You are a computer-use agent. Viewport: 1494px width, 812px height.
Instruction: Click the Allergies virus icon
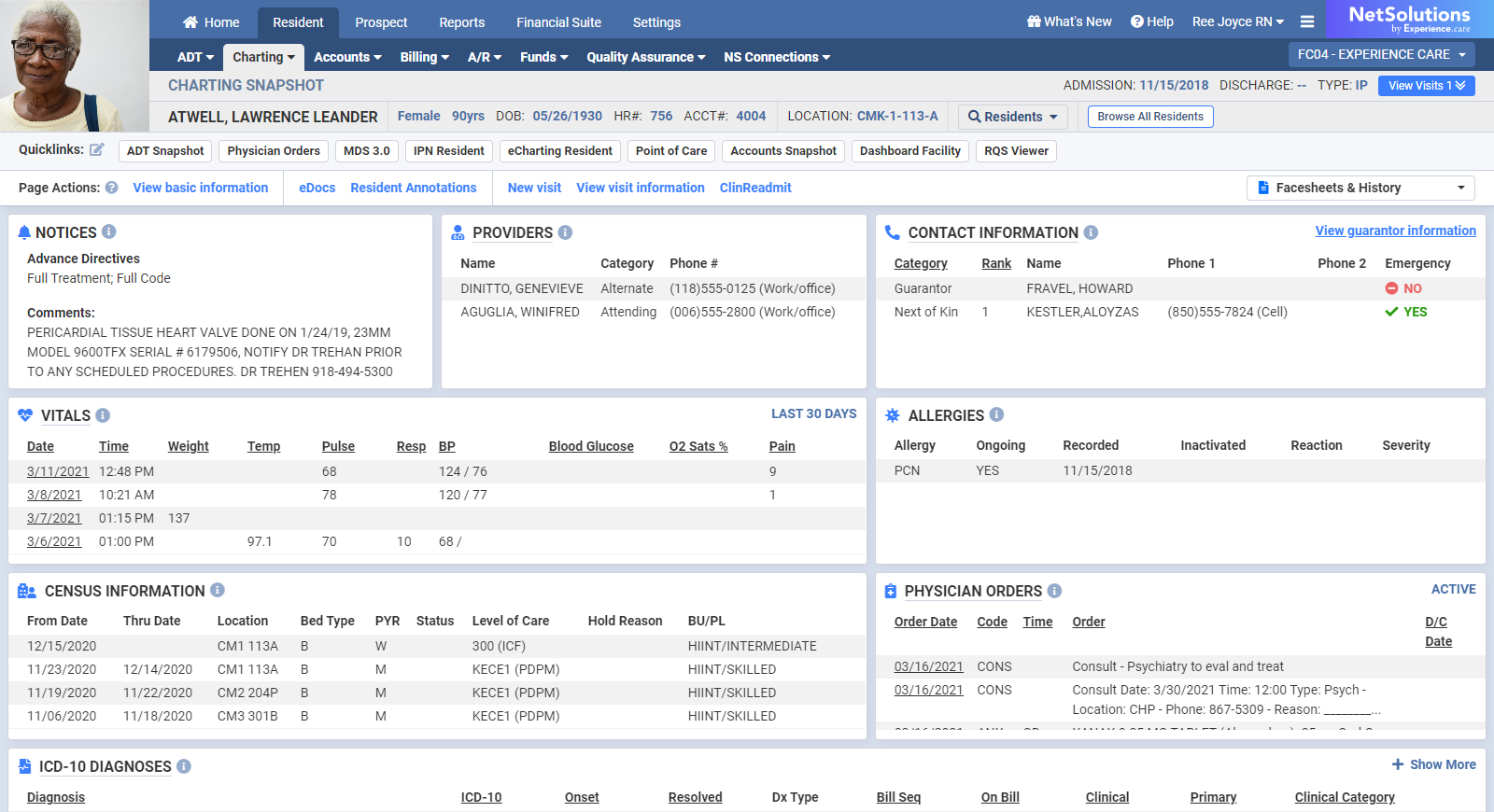click(x=893, y=415)
